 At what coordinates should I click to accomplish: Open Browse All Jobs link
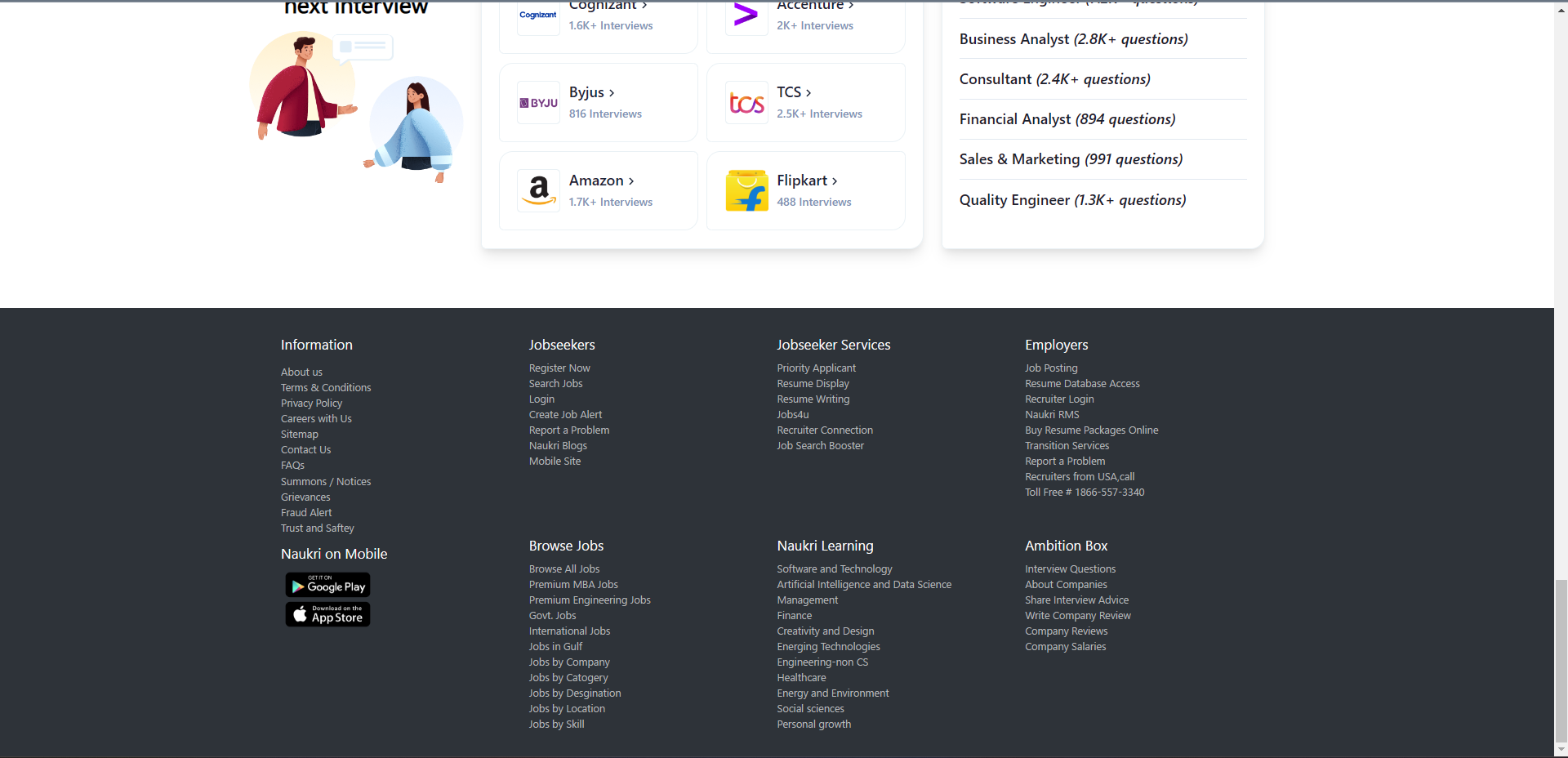pos(564,569)
